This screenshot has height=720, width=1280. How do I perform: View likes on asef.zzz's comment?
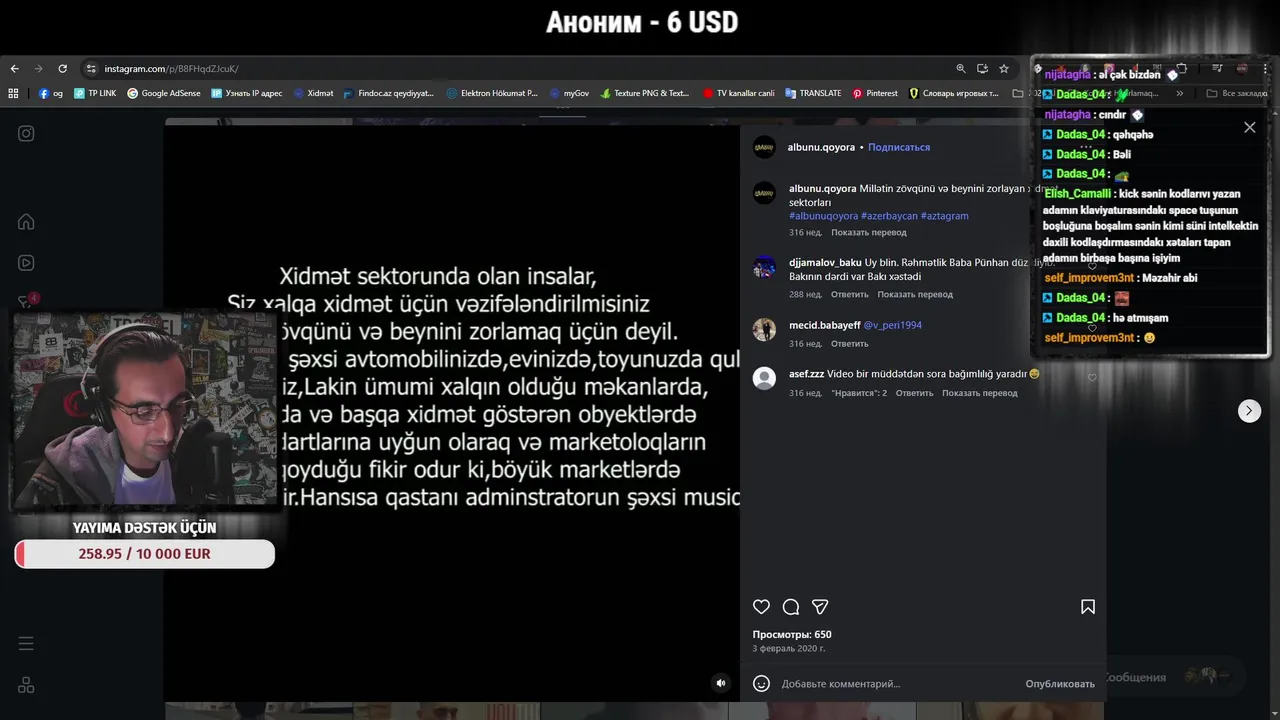pyautogui.click(x=859, y=393)
